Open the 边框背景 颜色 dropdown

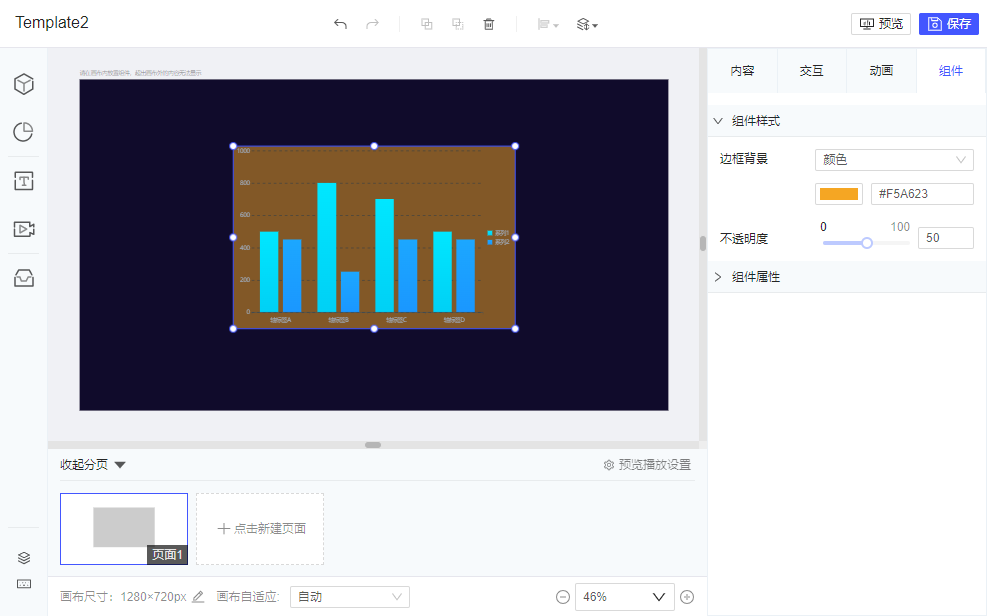pos(894,160)
